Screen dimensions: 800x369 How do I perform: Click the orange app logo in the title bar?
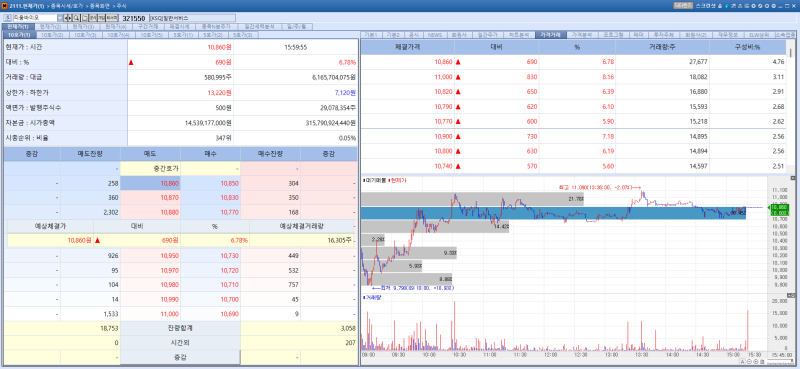(x=5, y=6)
